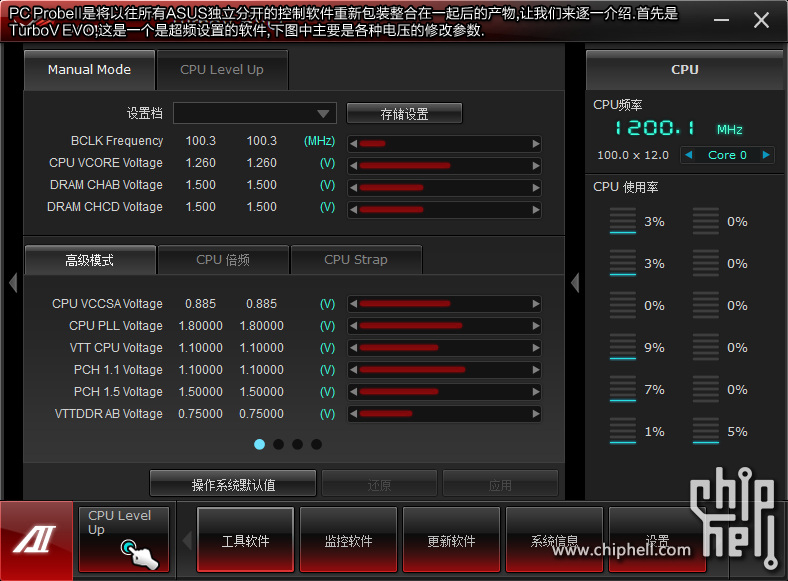Decrease DRAM CHAB Voltage with left arrow

(x=353, y=187)
